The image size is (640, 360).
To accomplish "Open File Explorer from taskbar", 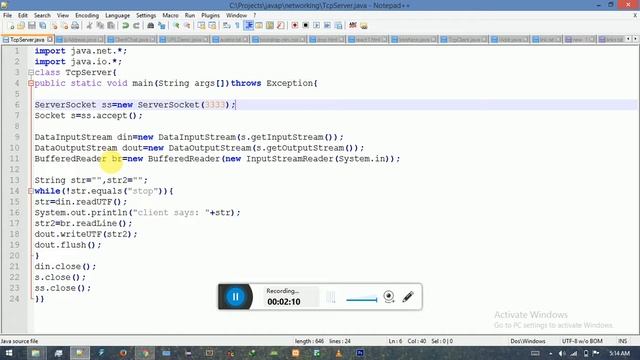I will pos(36,353).
